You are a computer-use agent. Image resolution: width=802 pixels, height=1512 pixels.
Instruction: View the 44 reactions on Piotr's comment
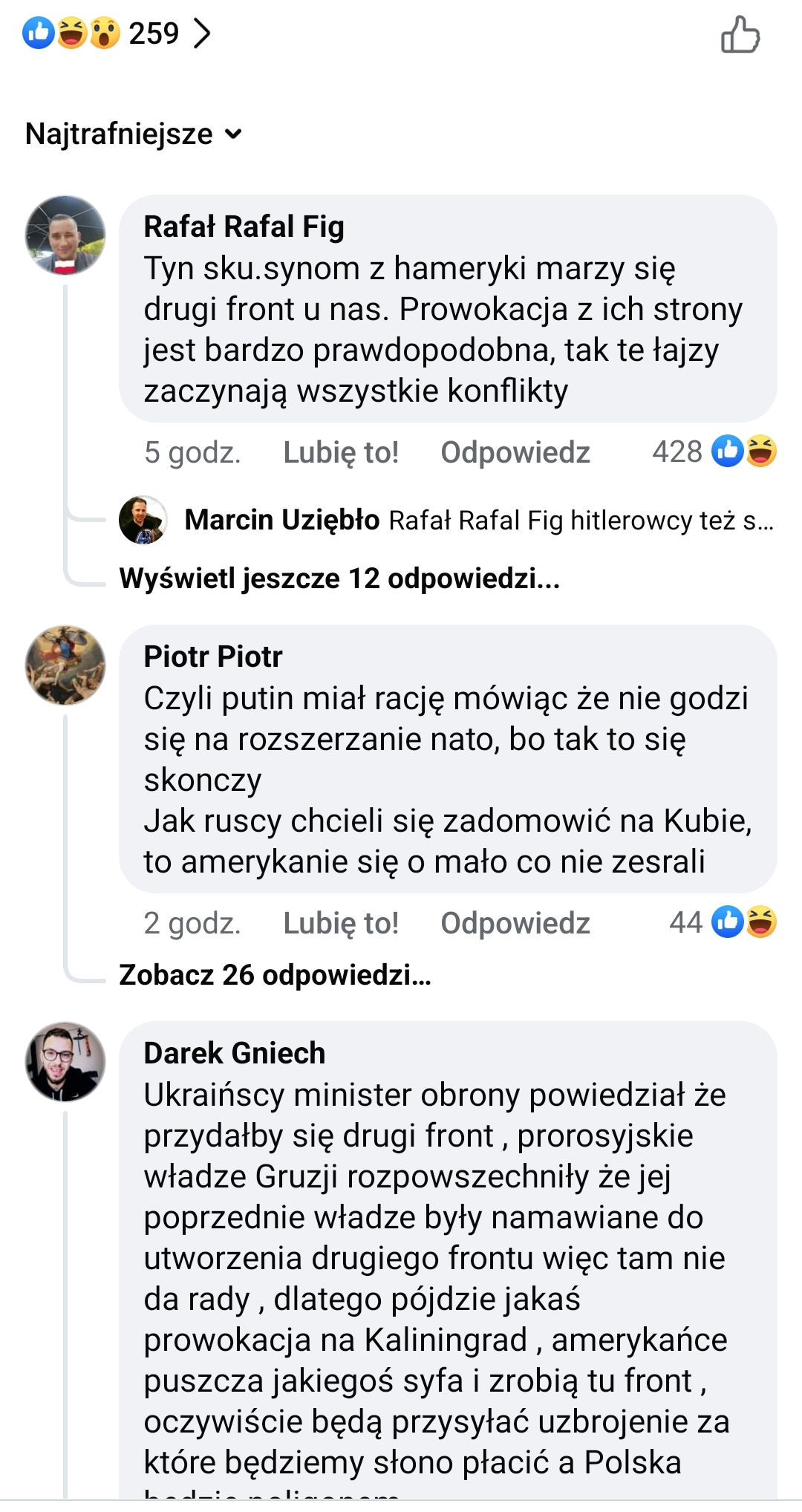coord(722,922)
